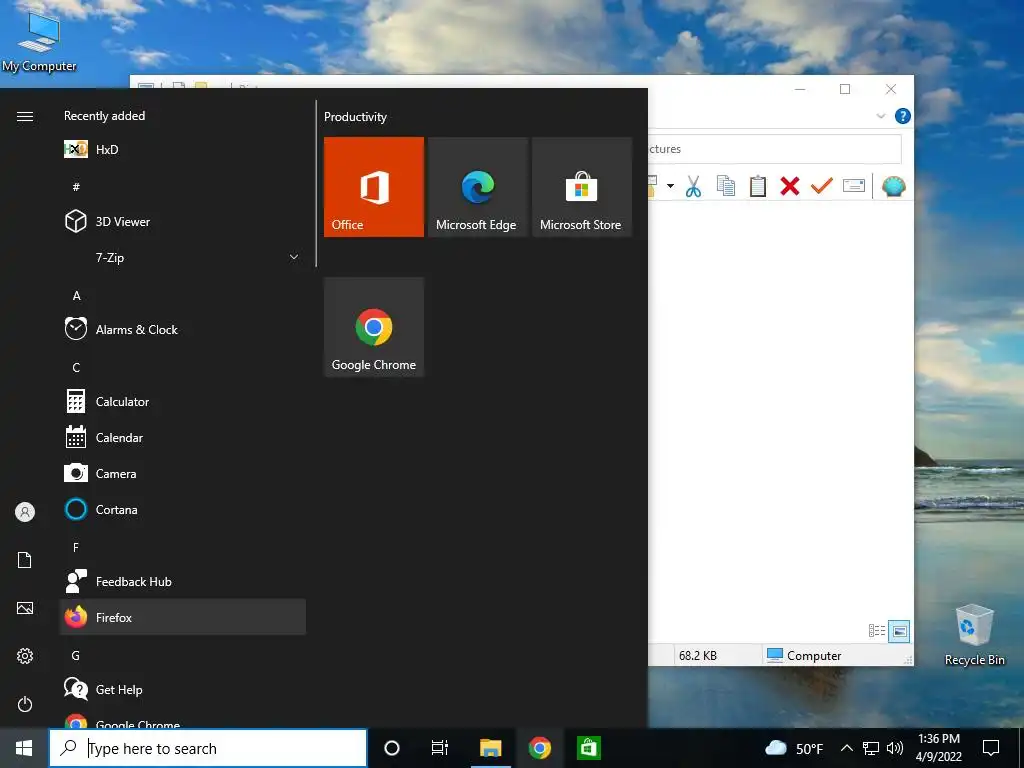Click Productivity group title
This screenshot has height=768, width=1024.
(355, 117)
